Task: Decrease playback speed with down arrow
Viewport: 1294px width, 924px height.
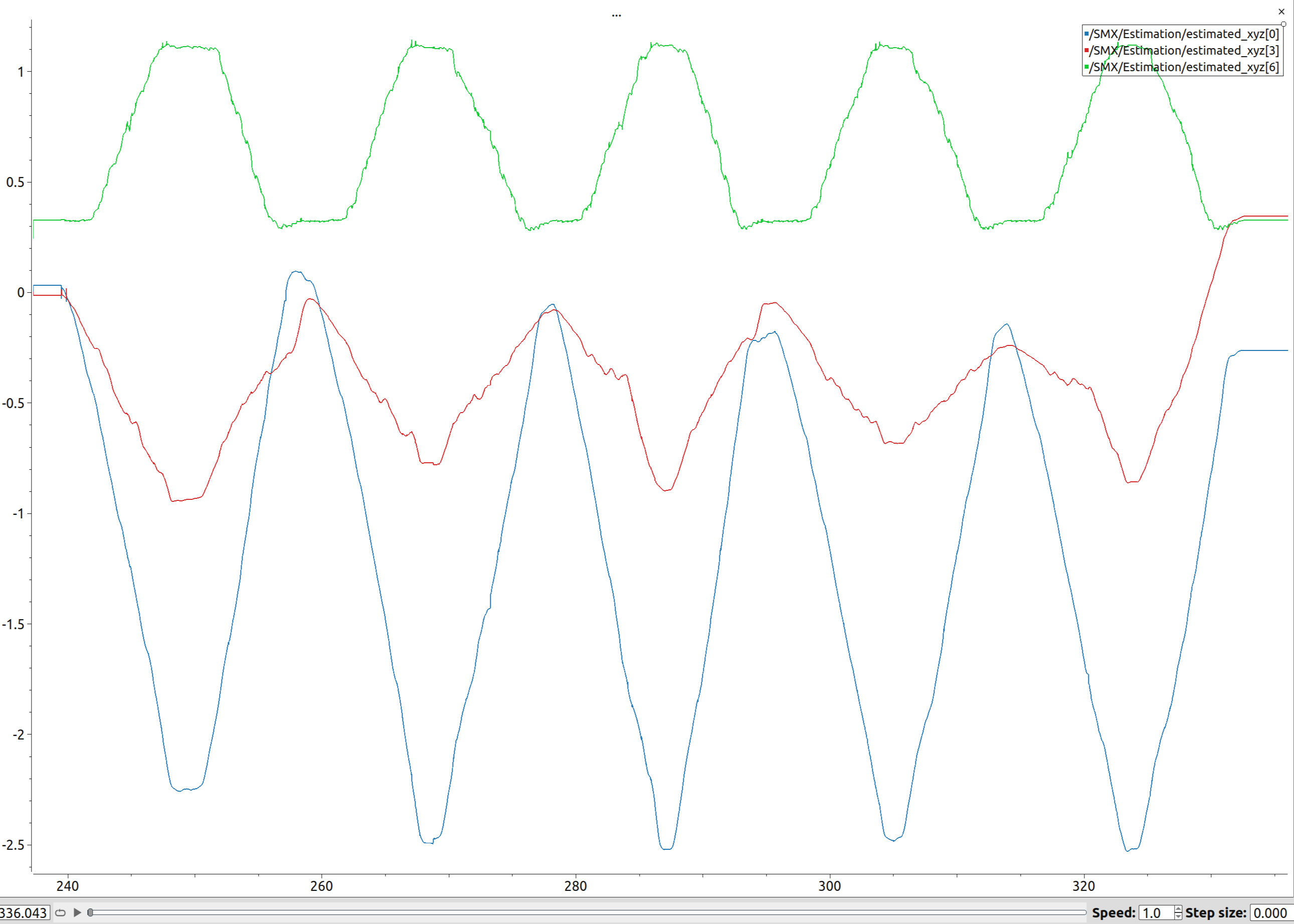Action: (1178, 916)
